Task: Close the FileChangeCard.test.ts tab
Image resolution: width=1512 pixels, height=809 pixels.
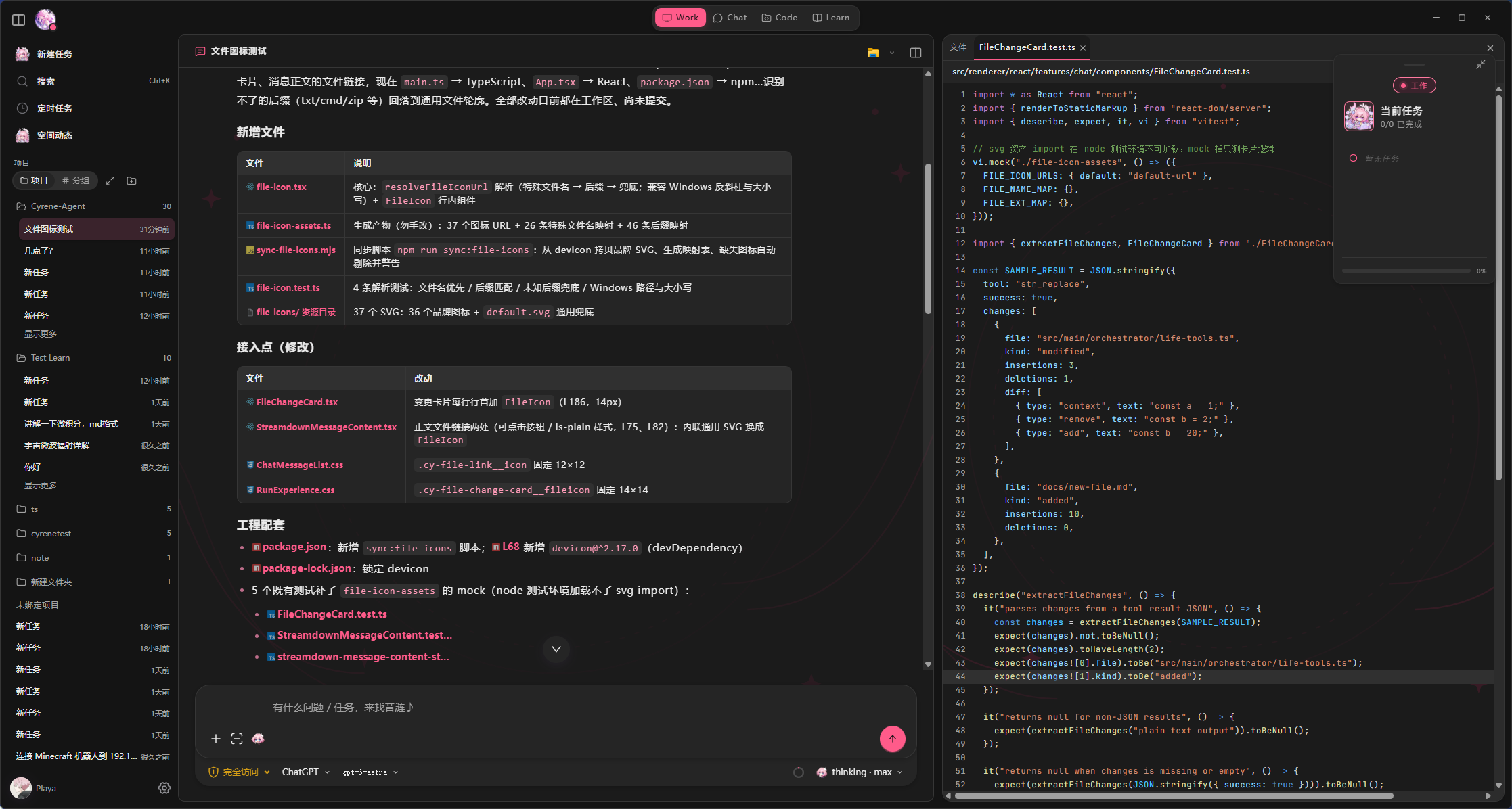Action: (1083, 48)
